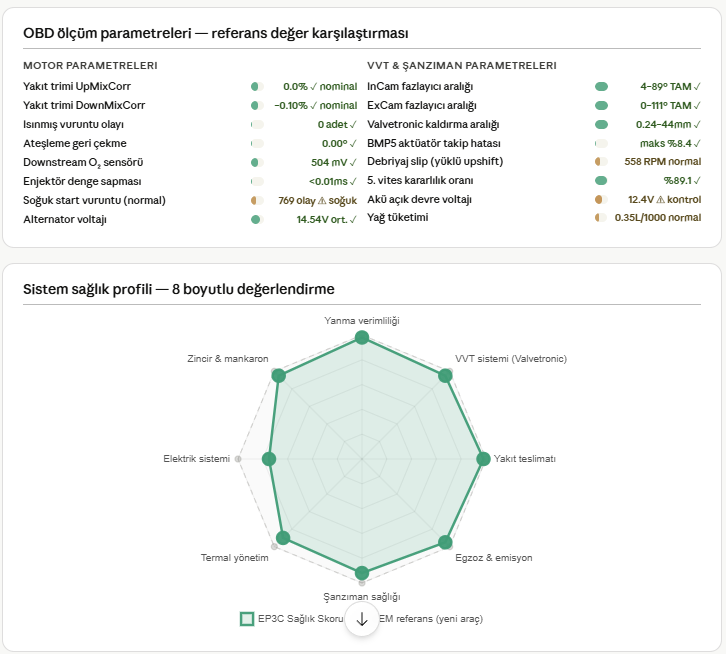Click the Akü açık devre voltajı indicator

600,200
